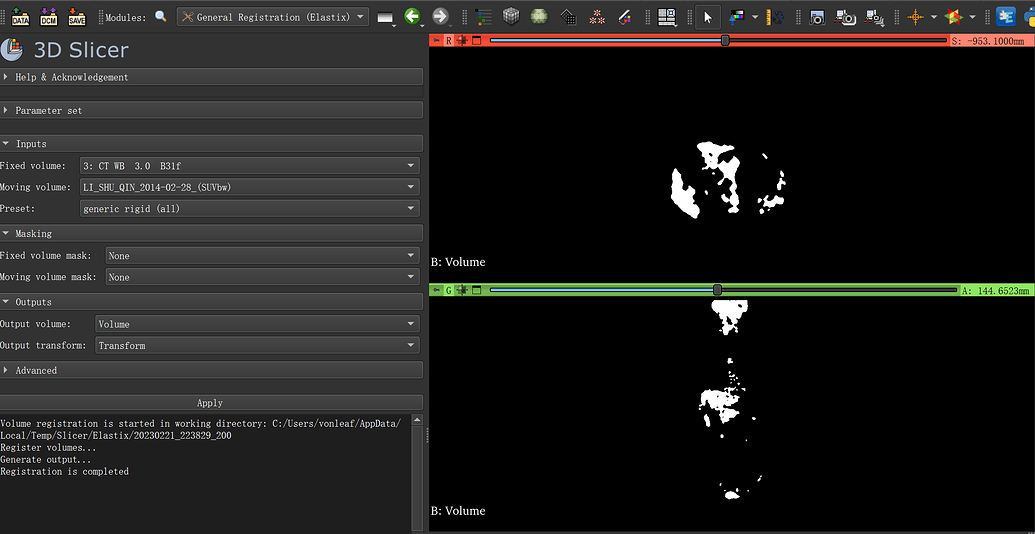The height and width of the screenshot is (534, 1035).
Task: Toggle the orange crosshair icon
Action: click(914, 17)
